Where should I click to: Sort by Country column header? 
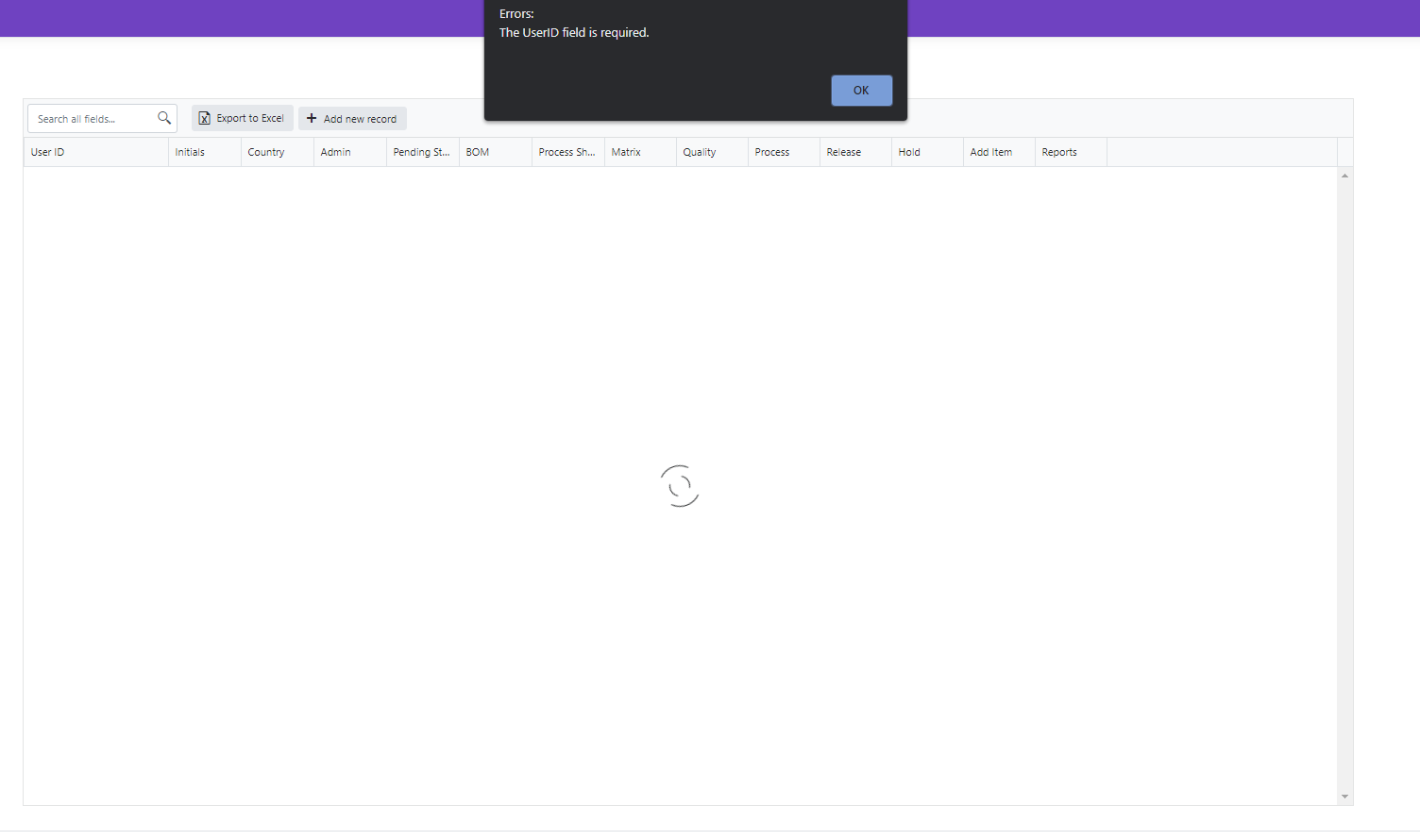pyautogui.click(x=278, y=152)
